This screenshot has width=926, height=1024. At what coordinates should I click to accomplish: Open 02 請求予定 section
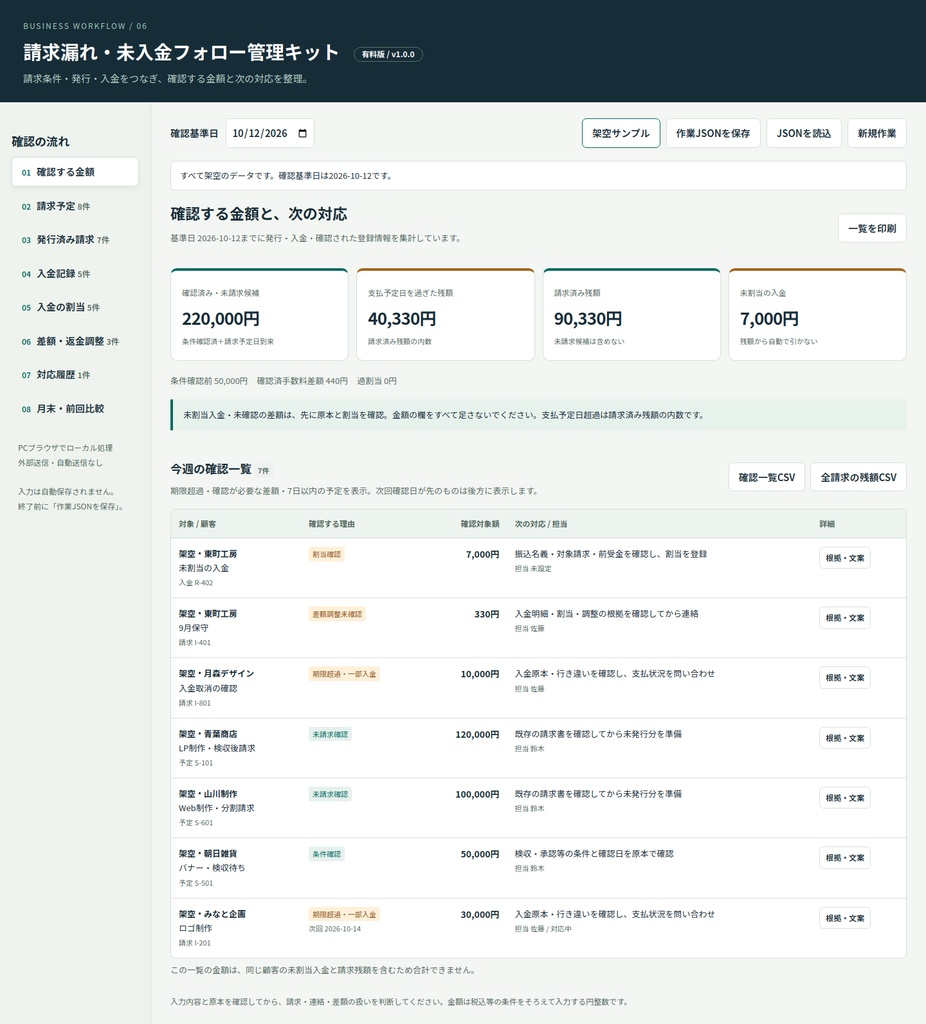coord(75,206)
